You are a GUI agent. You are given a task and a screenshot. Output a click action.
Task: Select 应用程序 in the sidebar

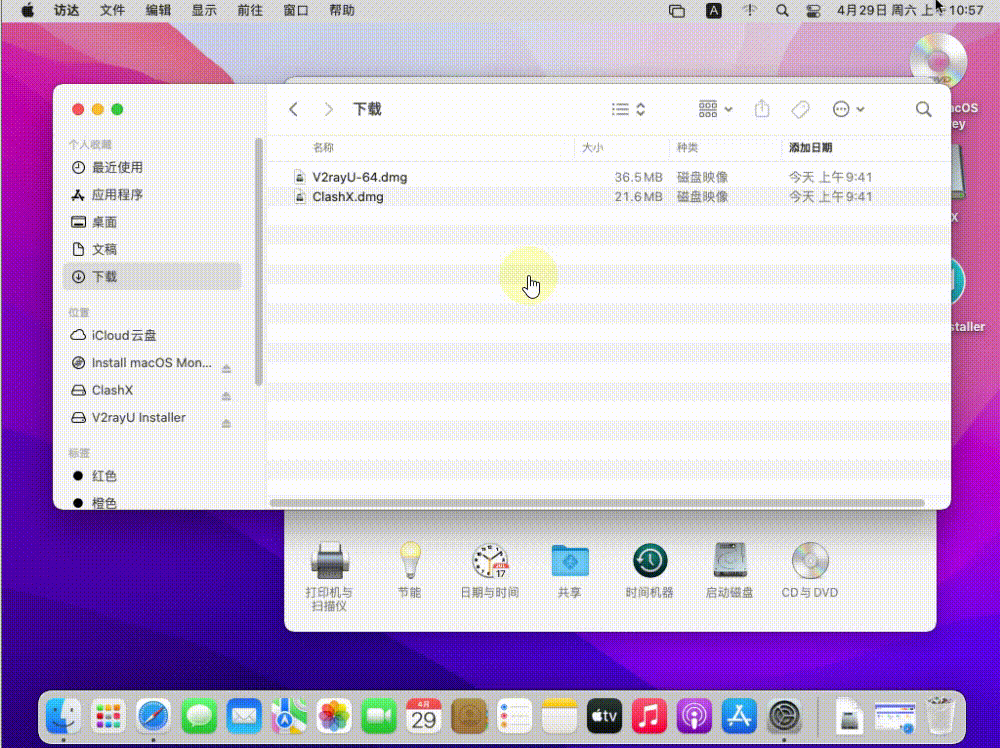[x=117, y=195]
